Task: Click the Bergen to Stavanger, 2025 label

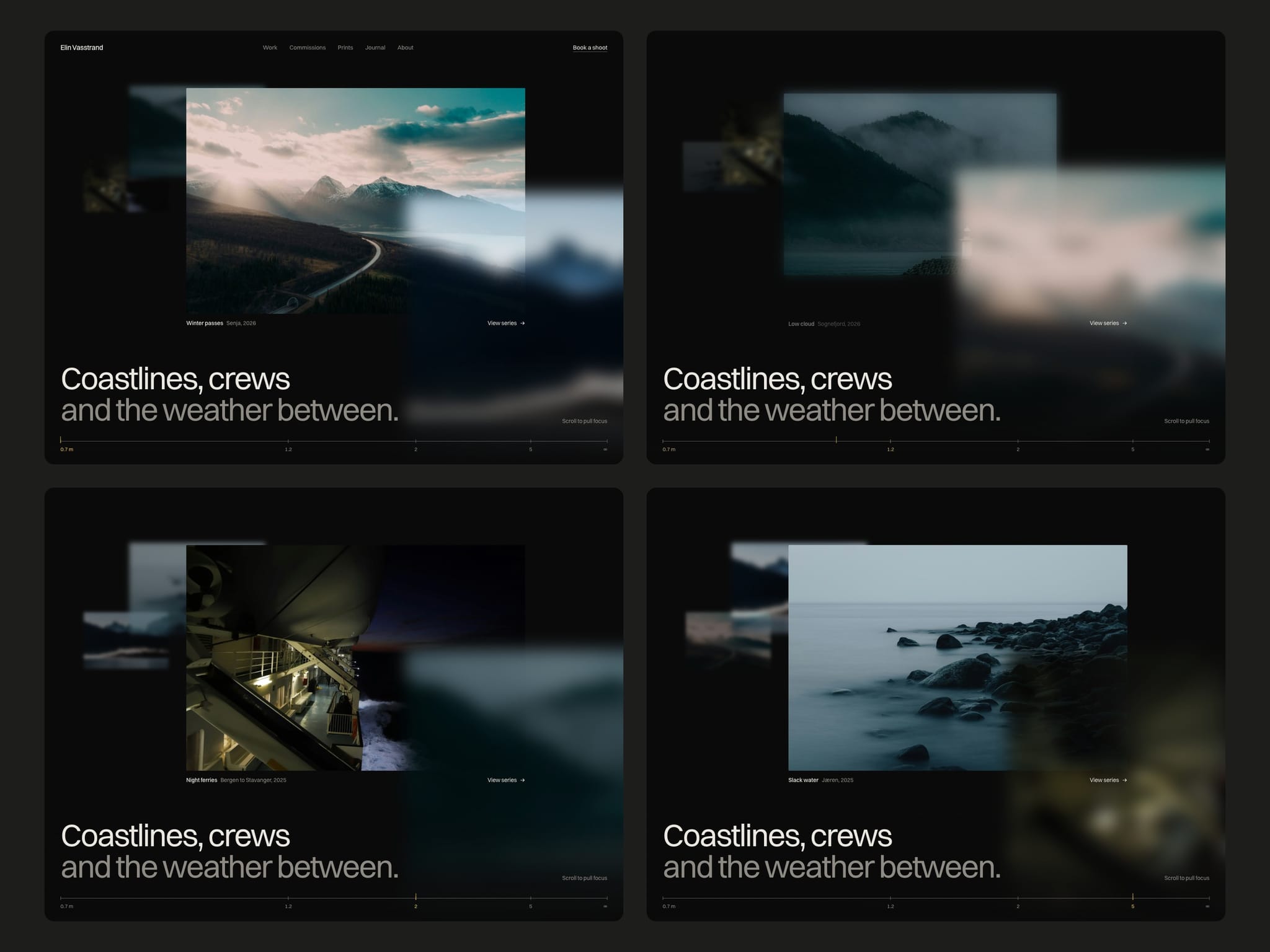Action: [254, 780]
